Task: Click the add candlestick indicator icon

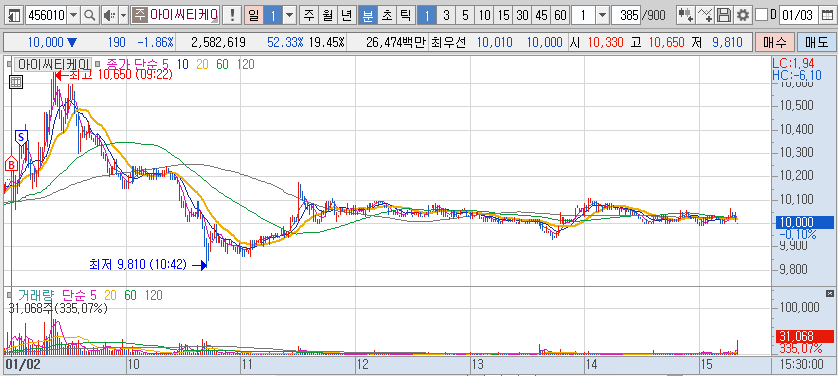Action: coord(686,15)
